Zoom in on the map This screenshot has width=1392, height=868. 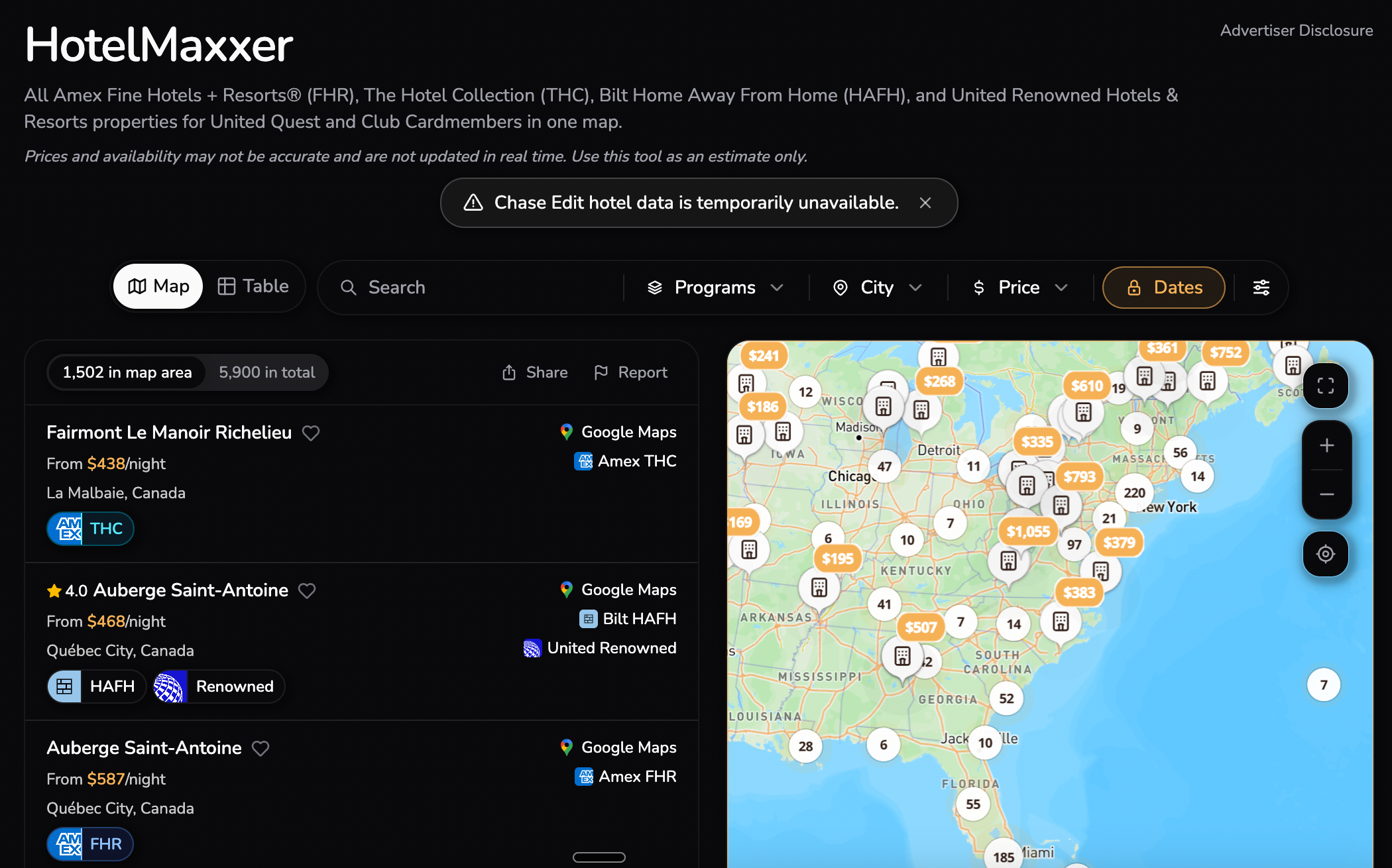tap(1327, 445)
